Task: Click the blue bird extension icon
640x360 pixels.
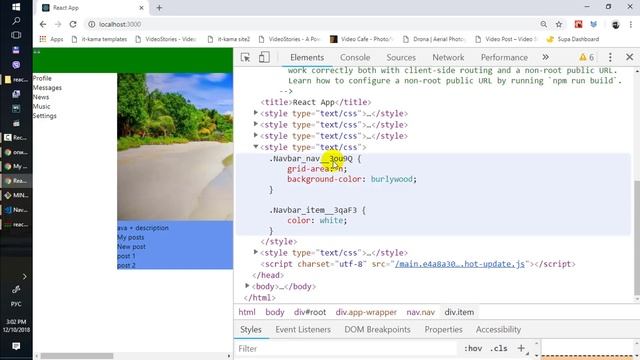Action: 593,24
